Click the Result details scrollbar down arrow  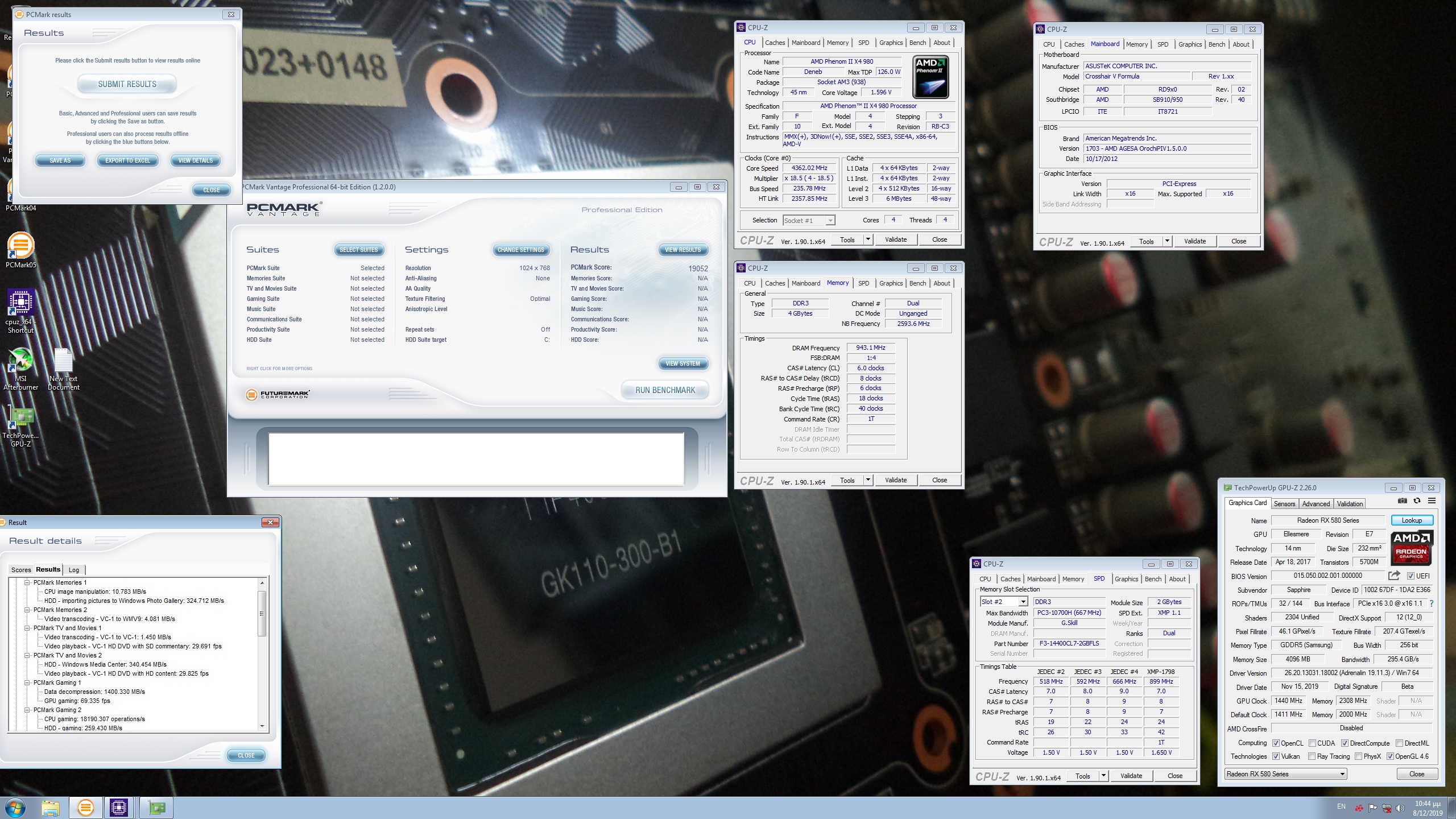pos(262,726)
